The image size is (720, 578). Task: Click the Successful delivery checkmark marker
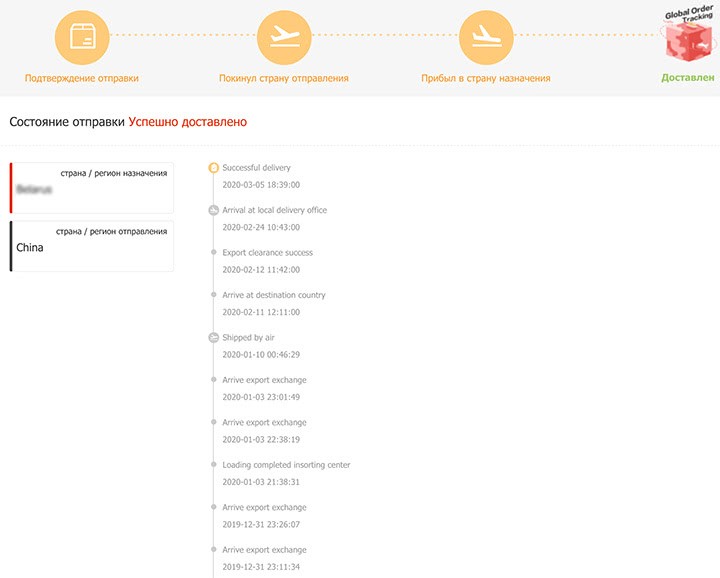click(214, 168)
